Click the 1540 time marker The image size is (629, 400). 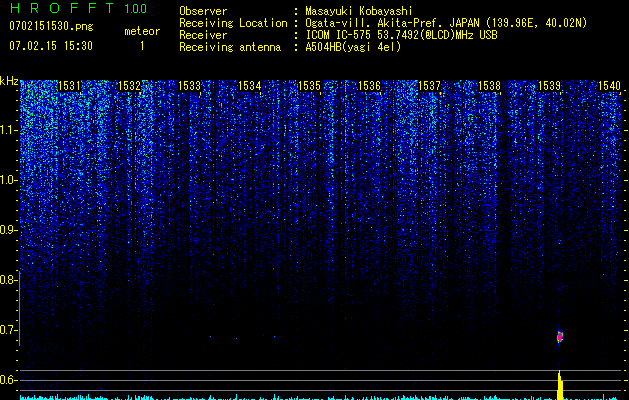(609, 86)
